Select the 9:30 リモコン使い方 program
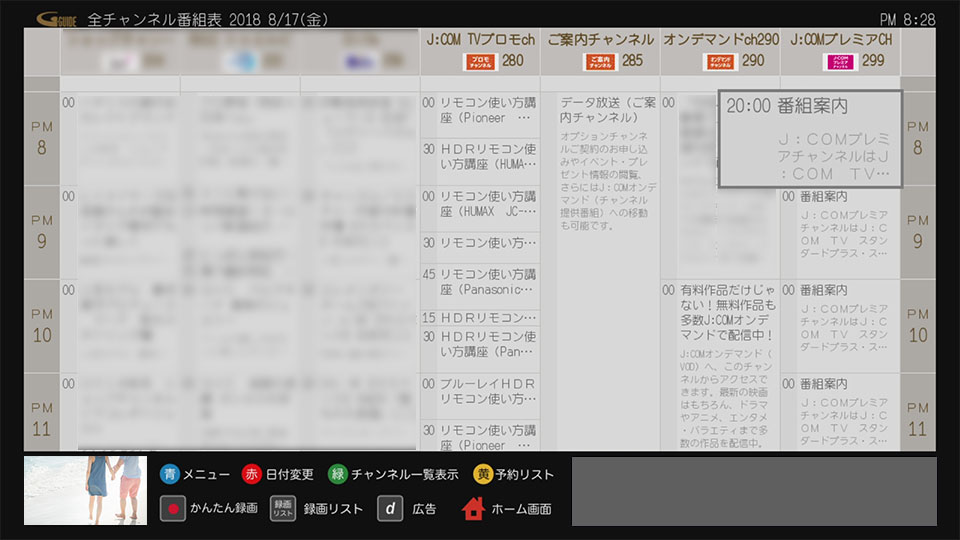Viewport: 960px width, 540px height. point(481,247)
